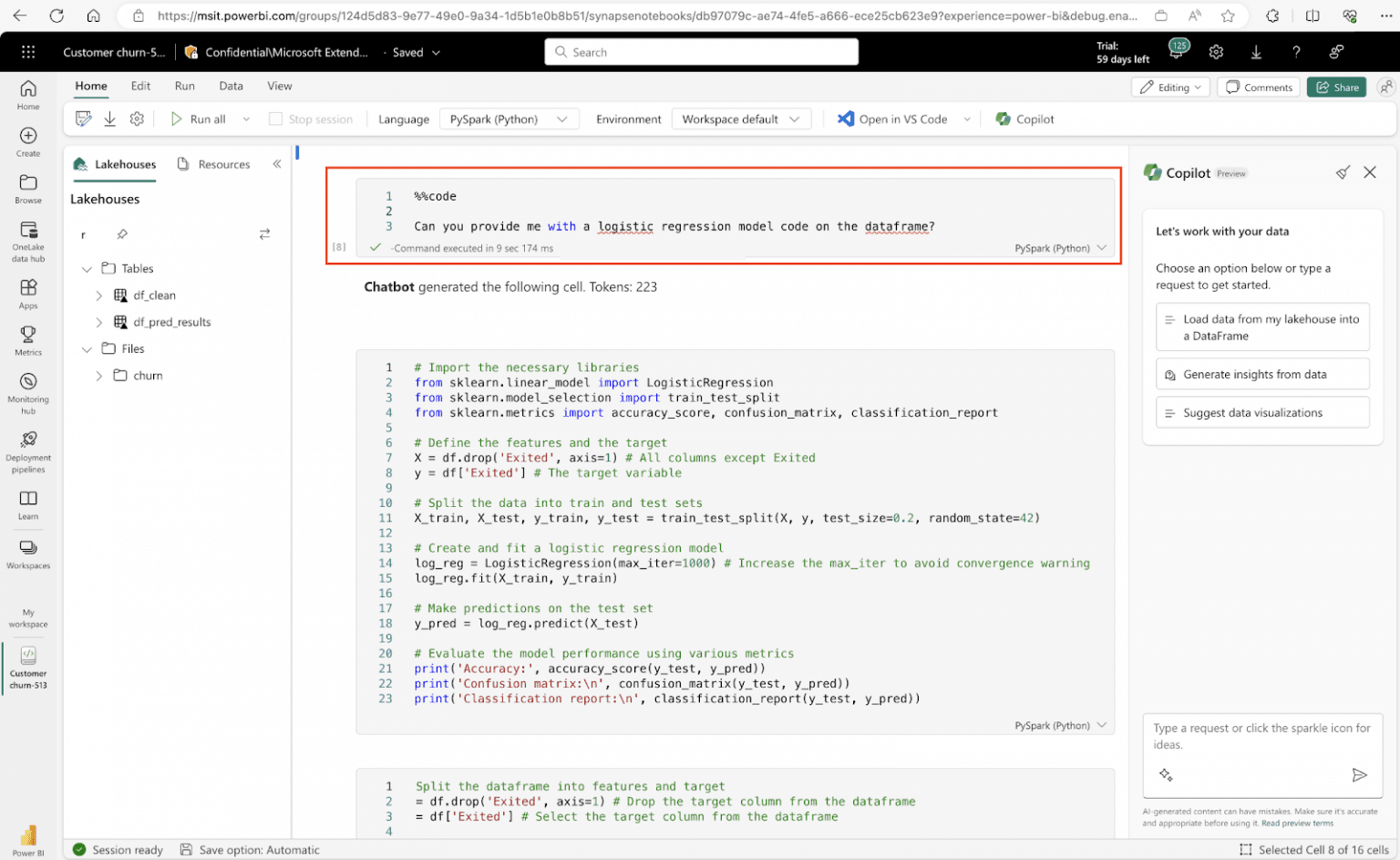The height and width of the screenshot is (860, 1400).
Task: Click the Share button
Action: click(x=1336, y=87)
